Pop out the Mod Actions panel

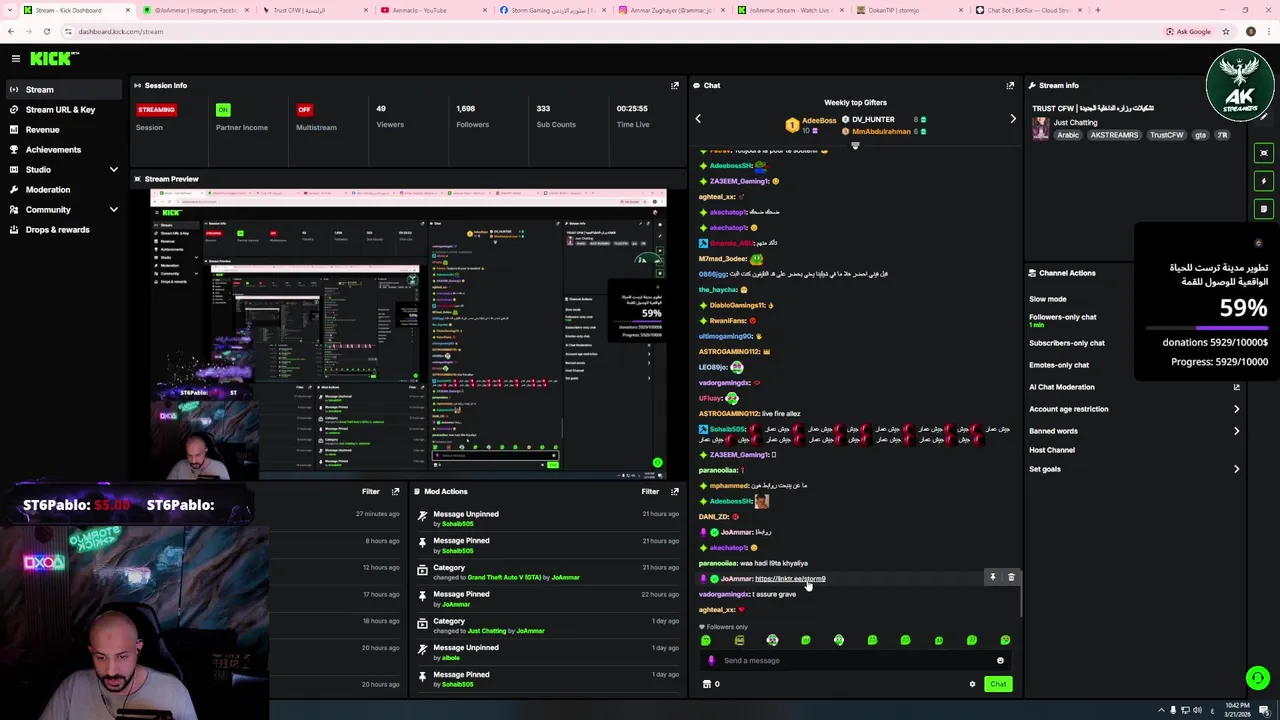675,491
